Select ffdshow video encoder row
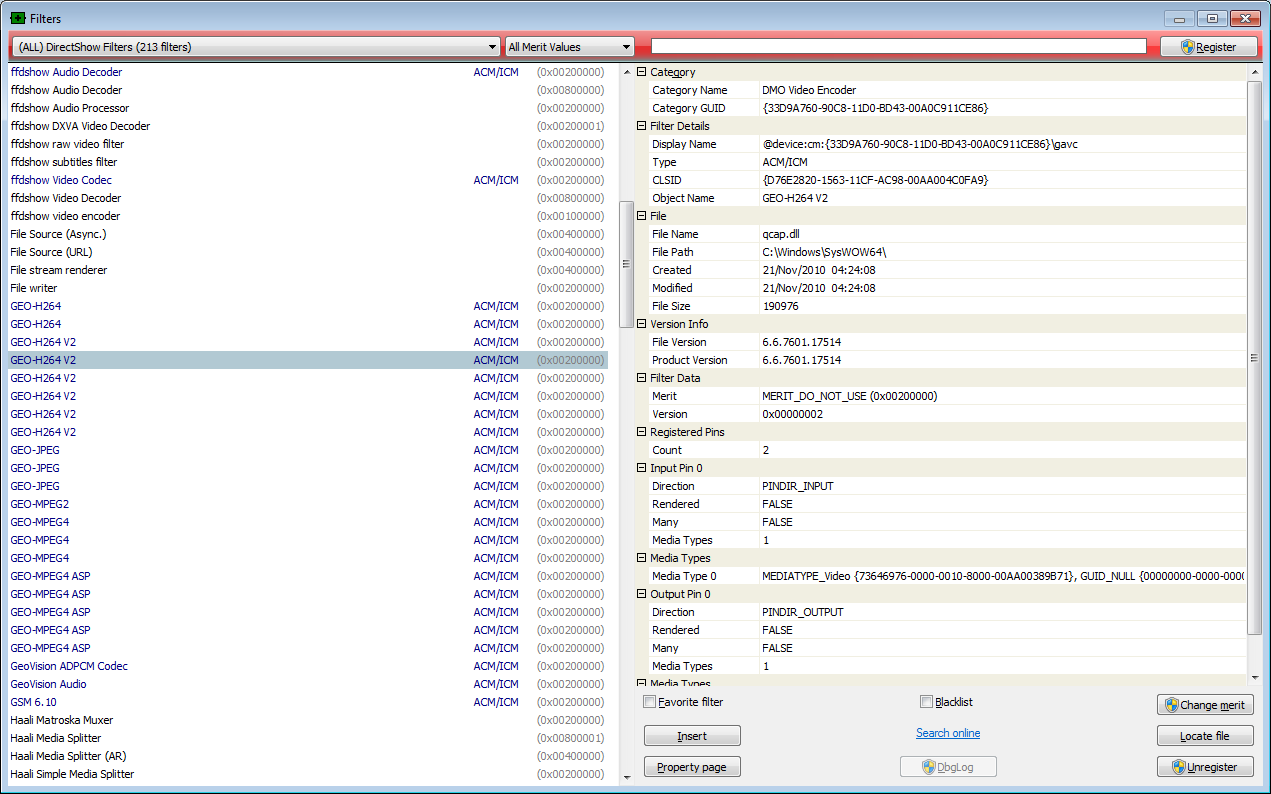This screenshot has width=1271, height=794. [307, 216]
